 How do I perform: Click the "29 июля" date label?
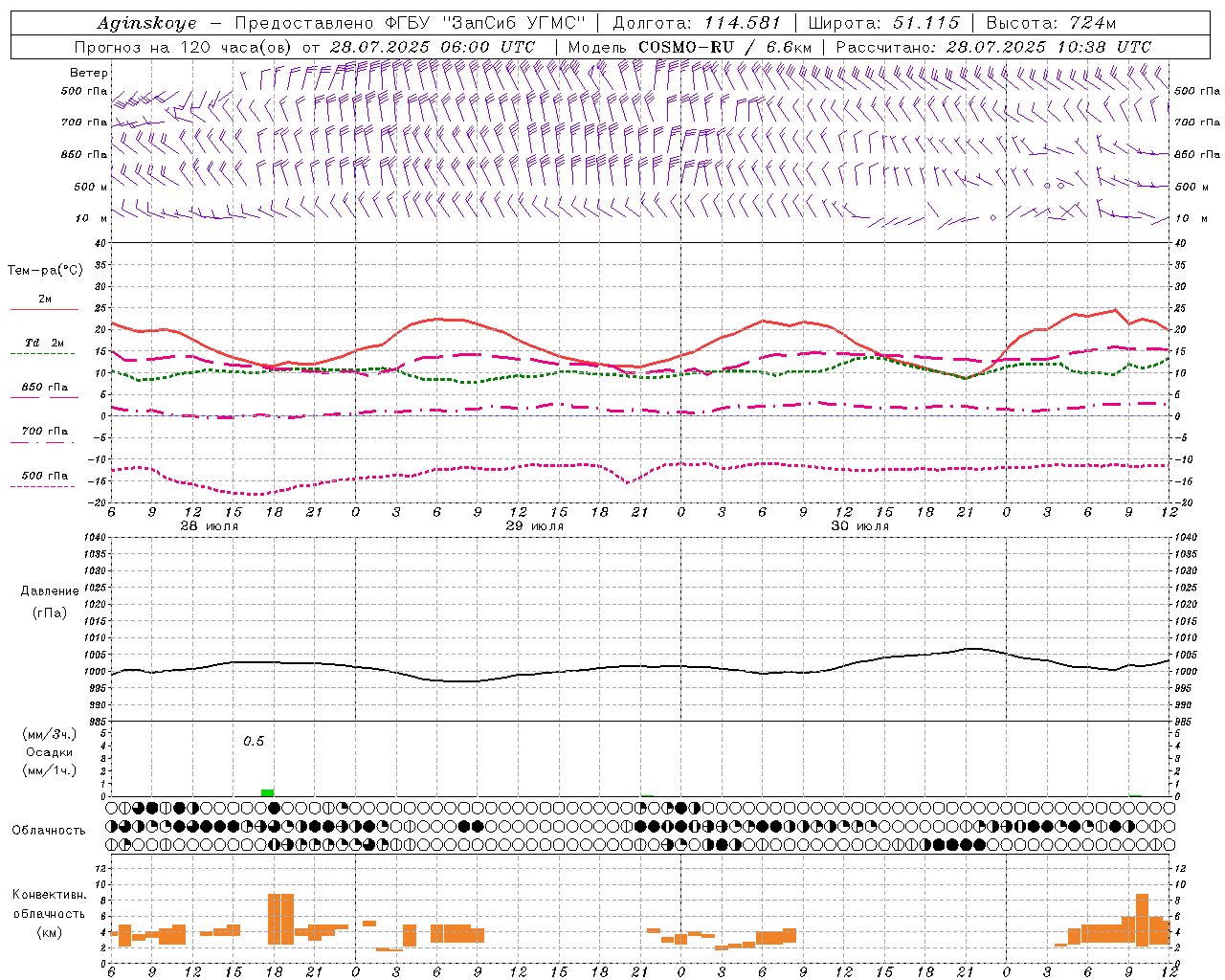535,526
